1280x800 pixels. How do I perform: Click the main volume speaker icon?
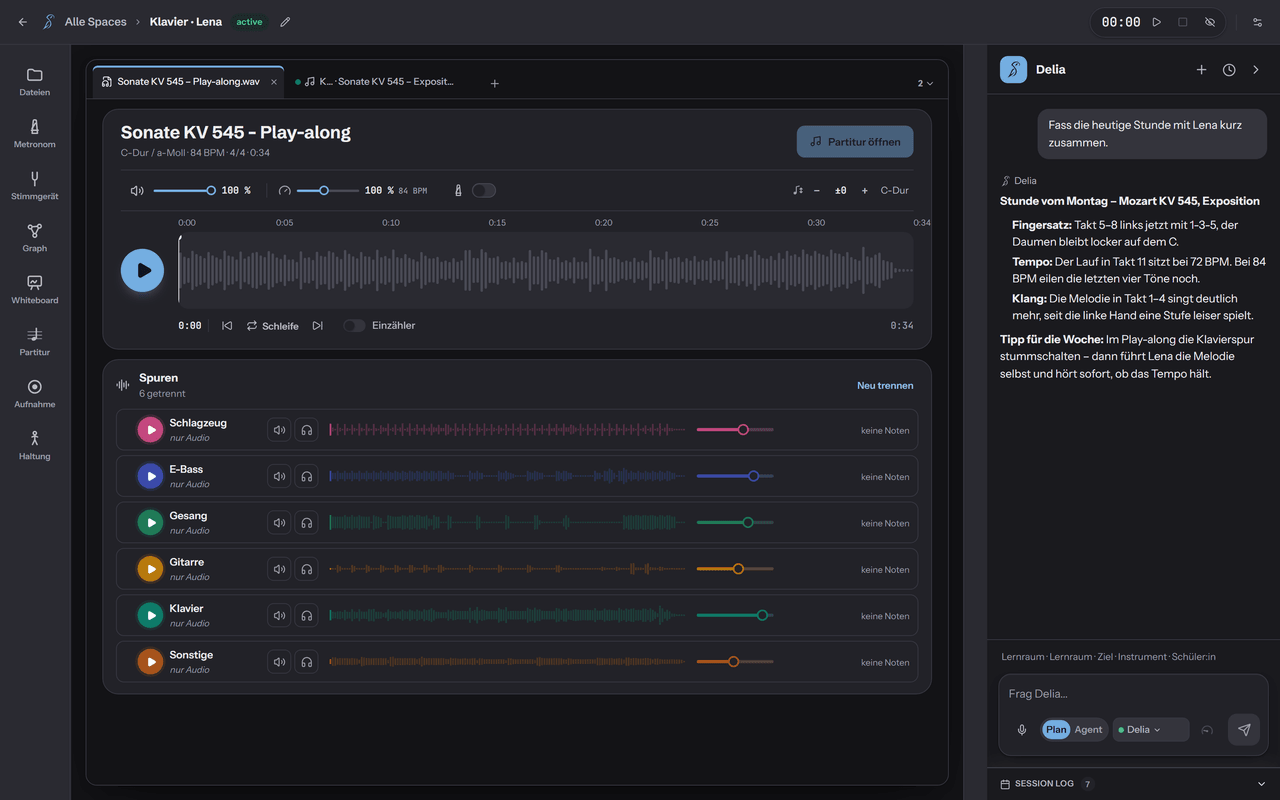(137, 190)
